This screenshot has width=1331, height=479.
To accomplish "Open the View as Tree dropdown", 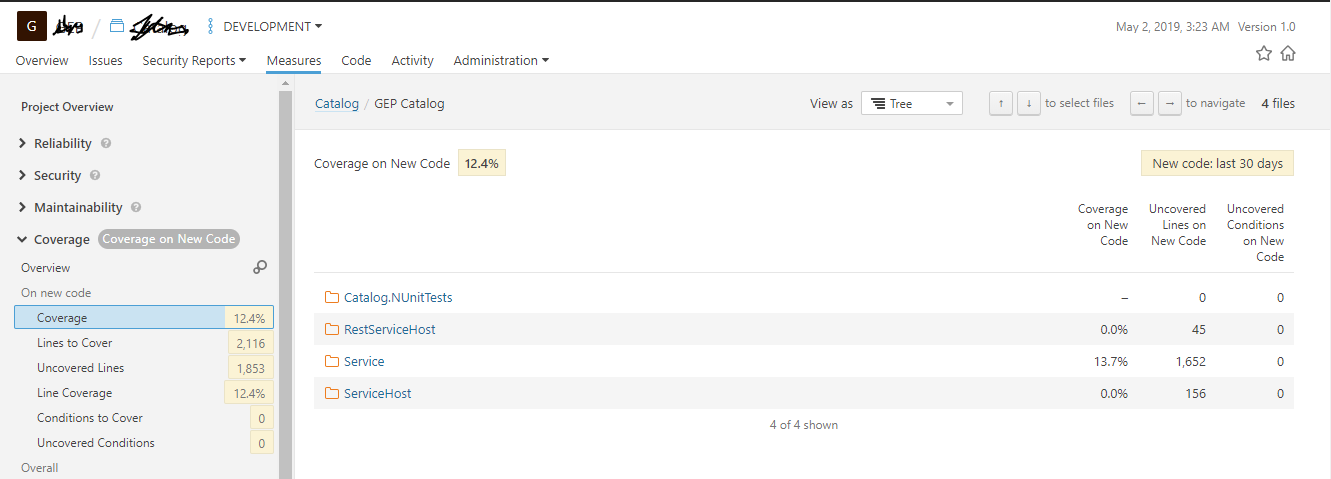I will coord(911,103).
